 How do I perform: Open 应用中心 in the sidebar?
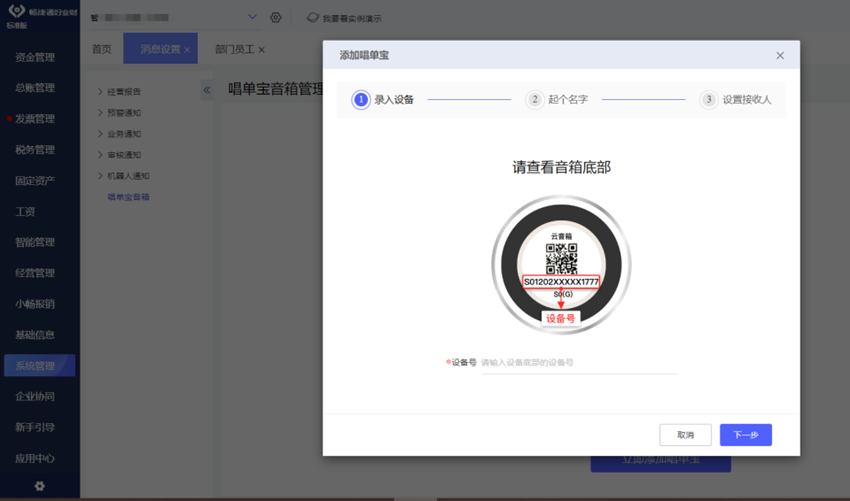pyautogui.click(x=35, y=458)
